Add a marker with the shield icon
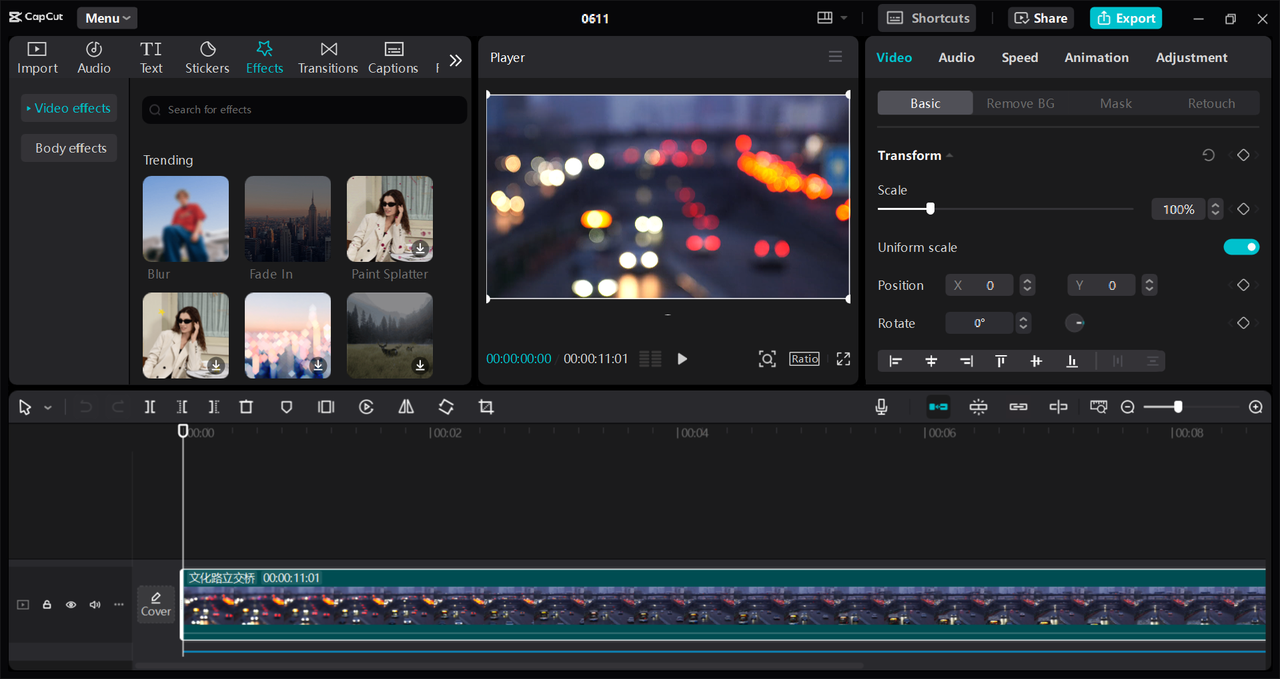 click(286, 407)
